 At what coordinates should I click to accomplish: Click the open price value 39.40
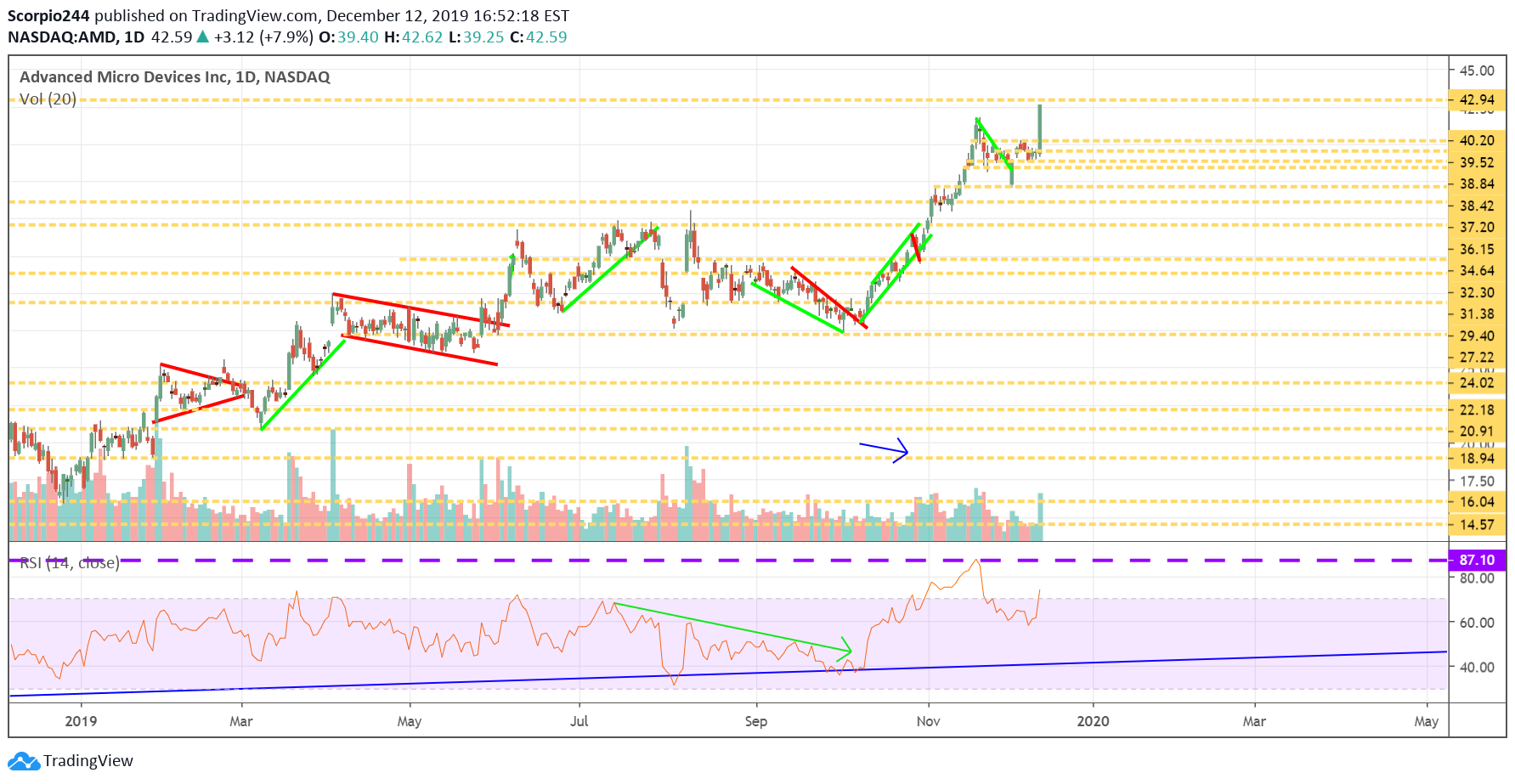coord(358,37)
